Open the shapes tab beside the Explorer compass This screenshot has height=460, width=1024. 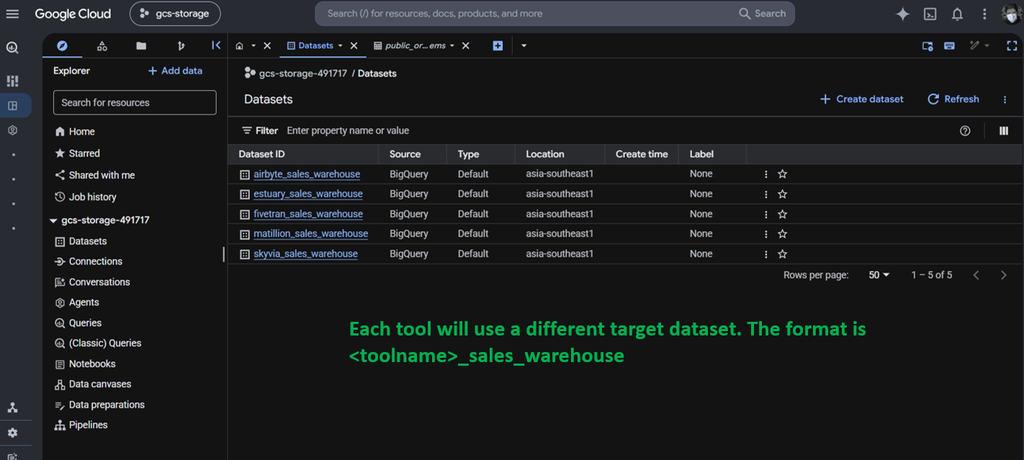point(102,46)
